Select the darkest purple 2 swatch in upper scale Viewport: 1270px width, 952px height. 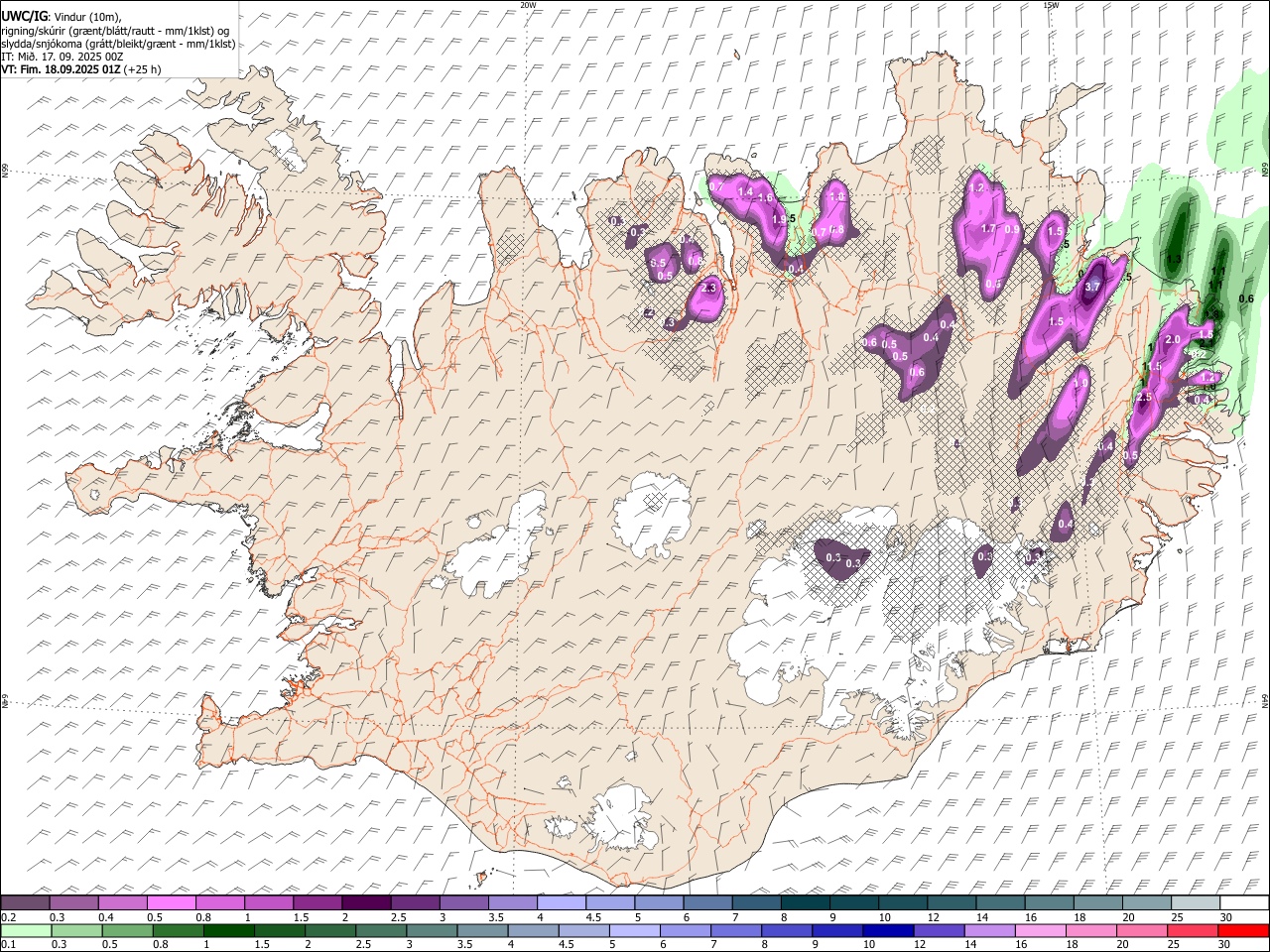366,903
